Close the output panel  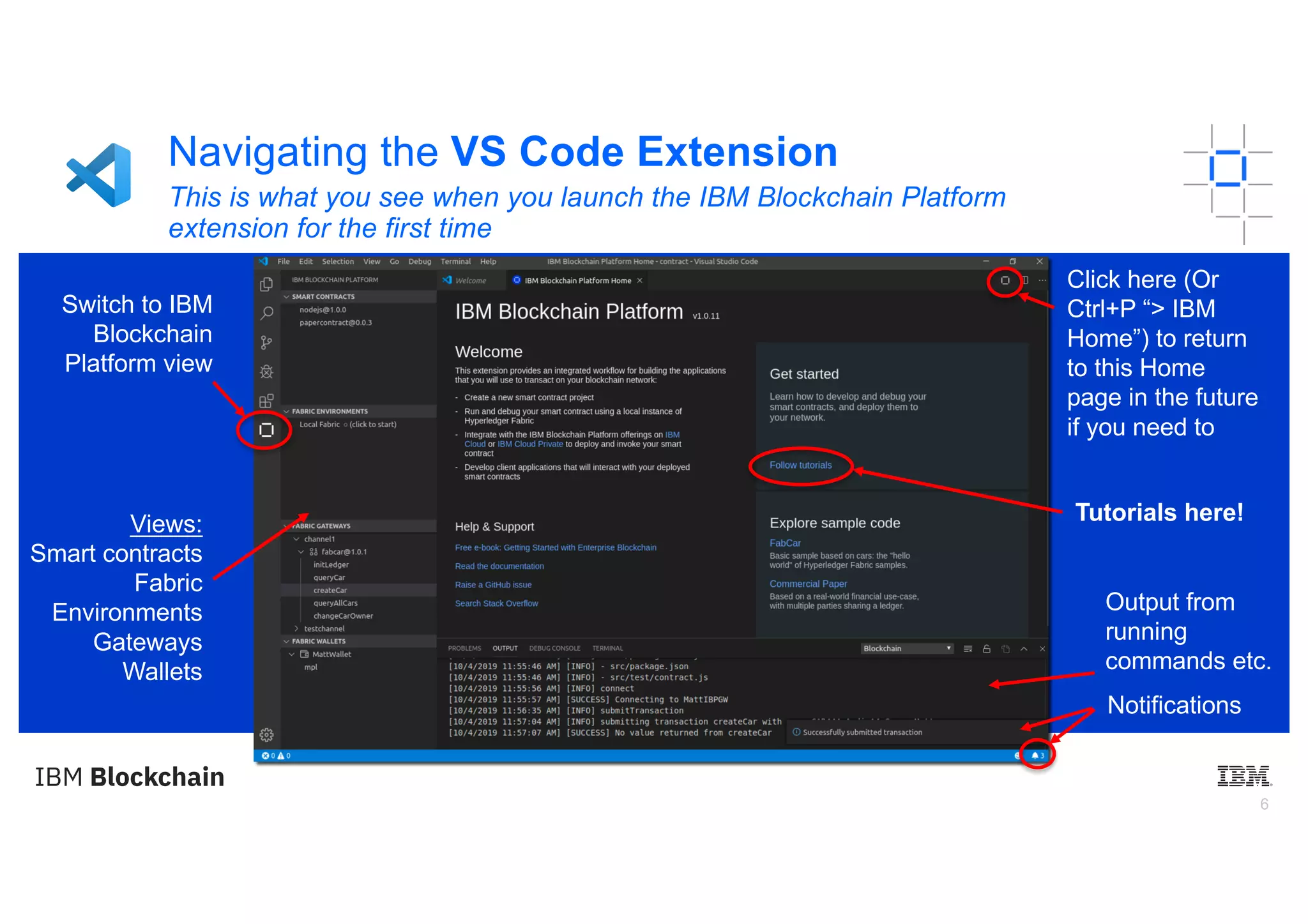[1042, 649]
